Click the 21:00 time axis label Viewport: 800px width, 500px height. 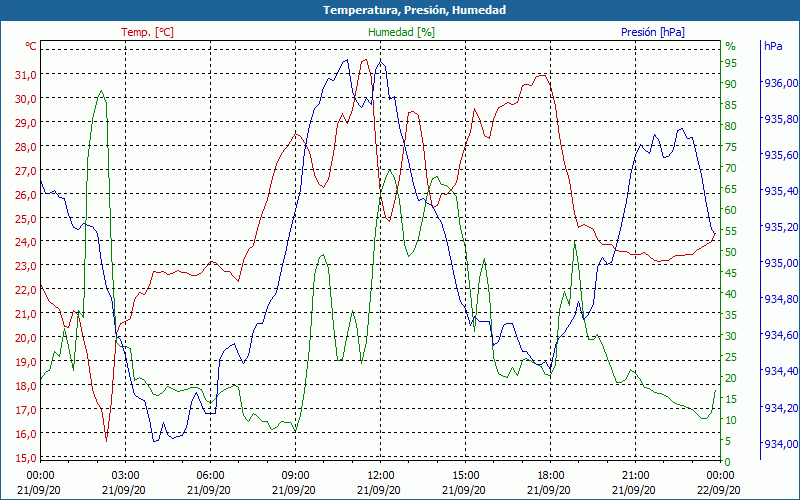coord(635,476)
